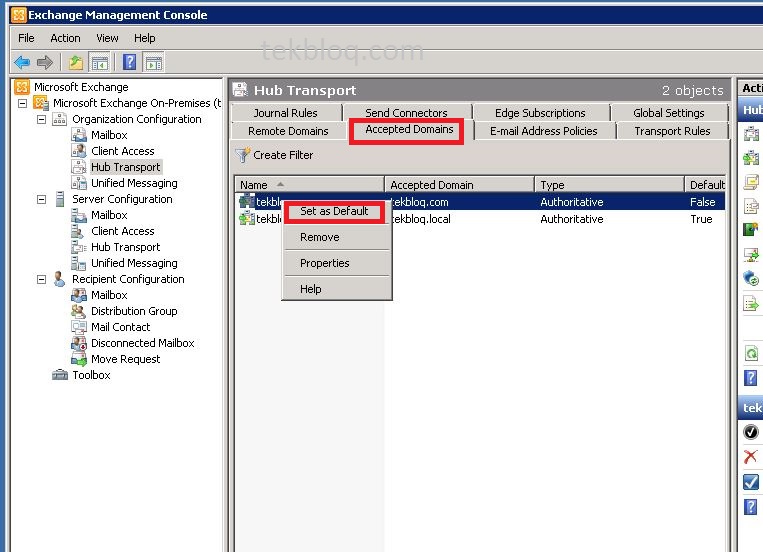Click the blue Help toolbar icon
The image size is (763, 552).
point(129,62)
